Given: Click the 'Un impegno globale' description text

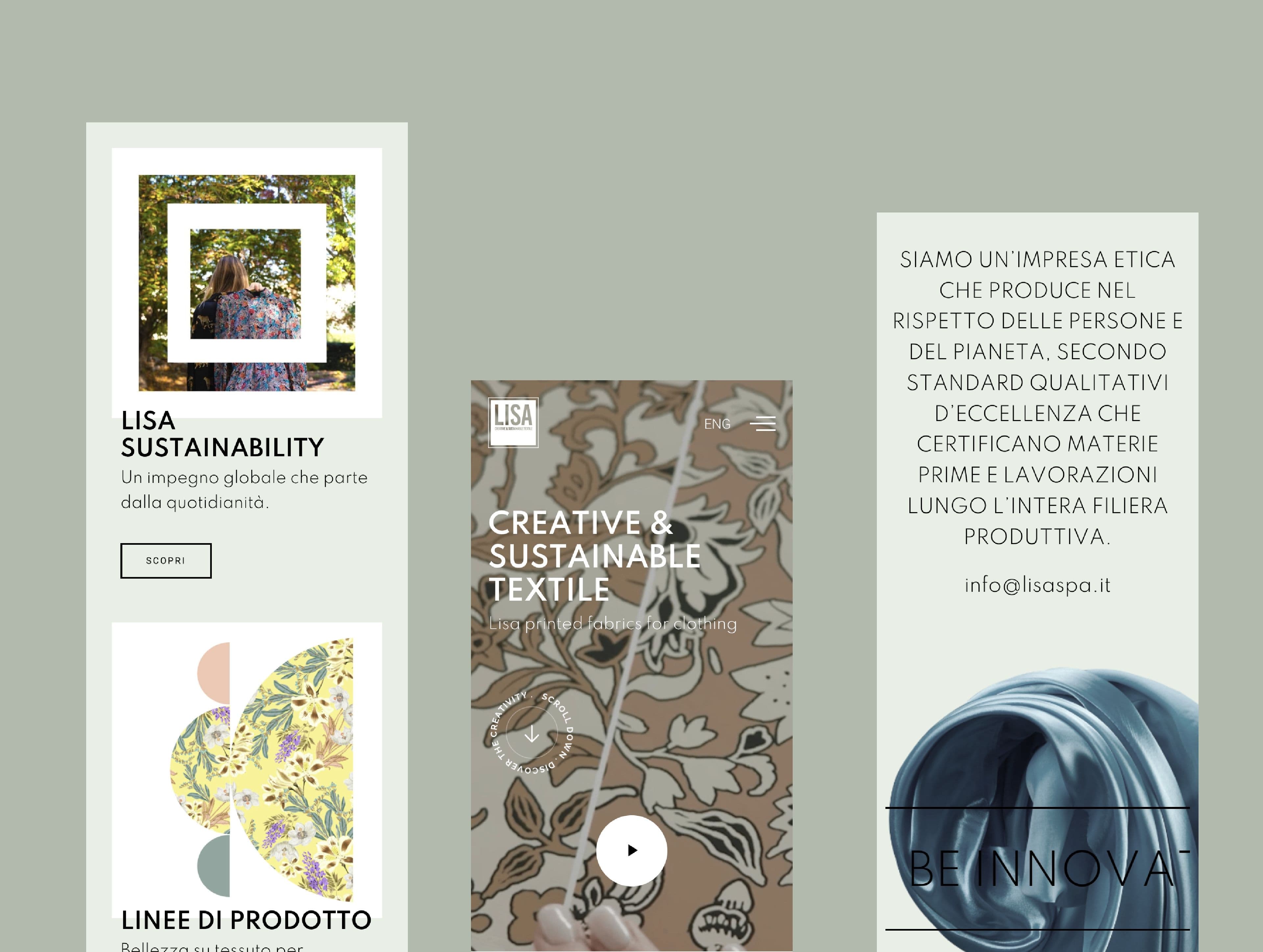Looking at the screenshot, I should (244, 489).
